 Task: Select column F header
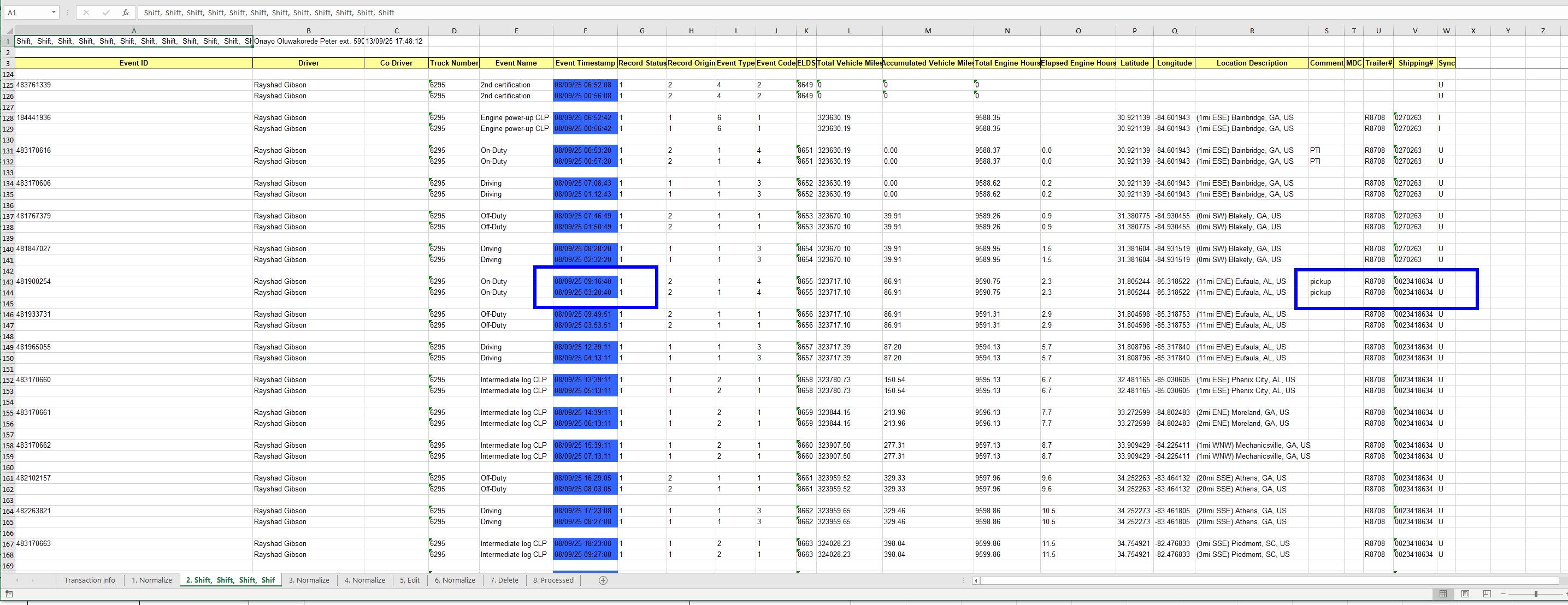click(585, 31)
